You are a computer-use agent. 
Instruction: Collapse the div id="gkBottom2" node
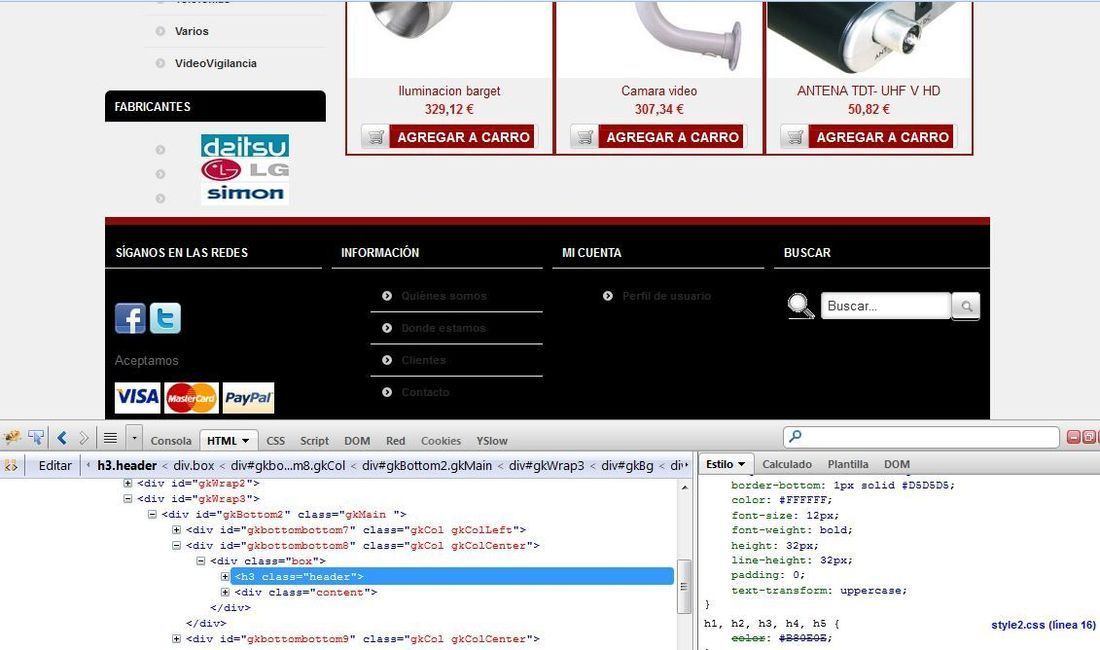[152, 514]
